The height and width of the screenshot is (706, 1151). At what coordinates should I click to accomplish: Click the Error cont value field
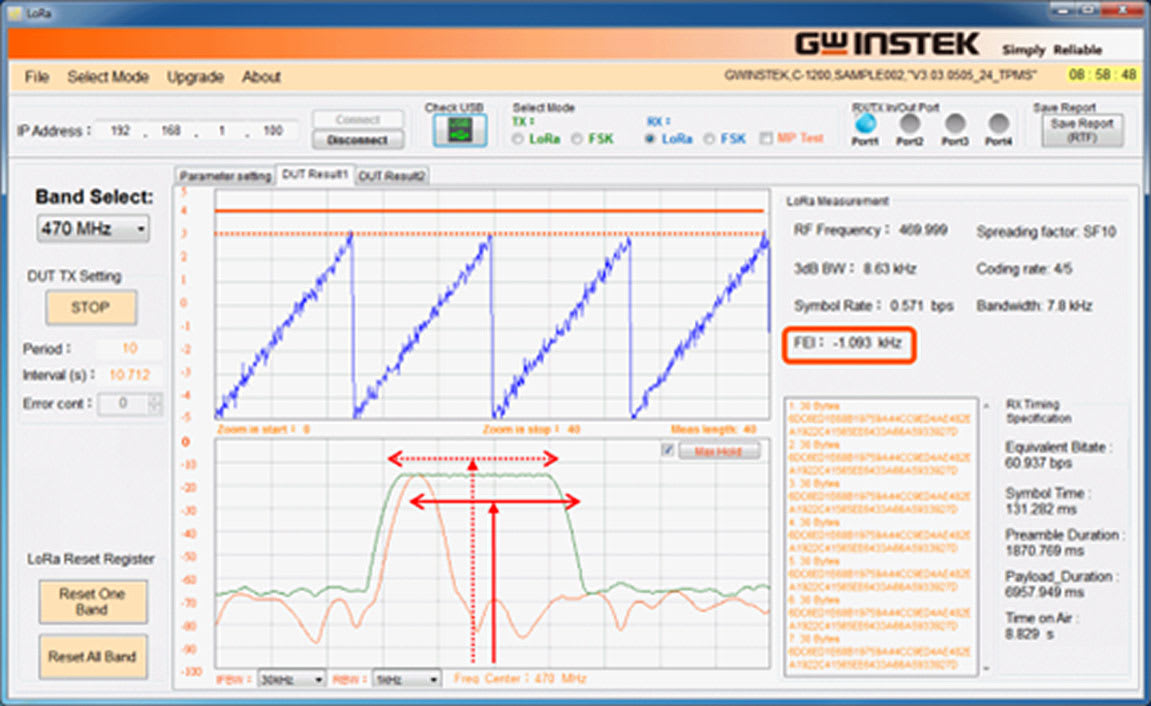[123, 404]
